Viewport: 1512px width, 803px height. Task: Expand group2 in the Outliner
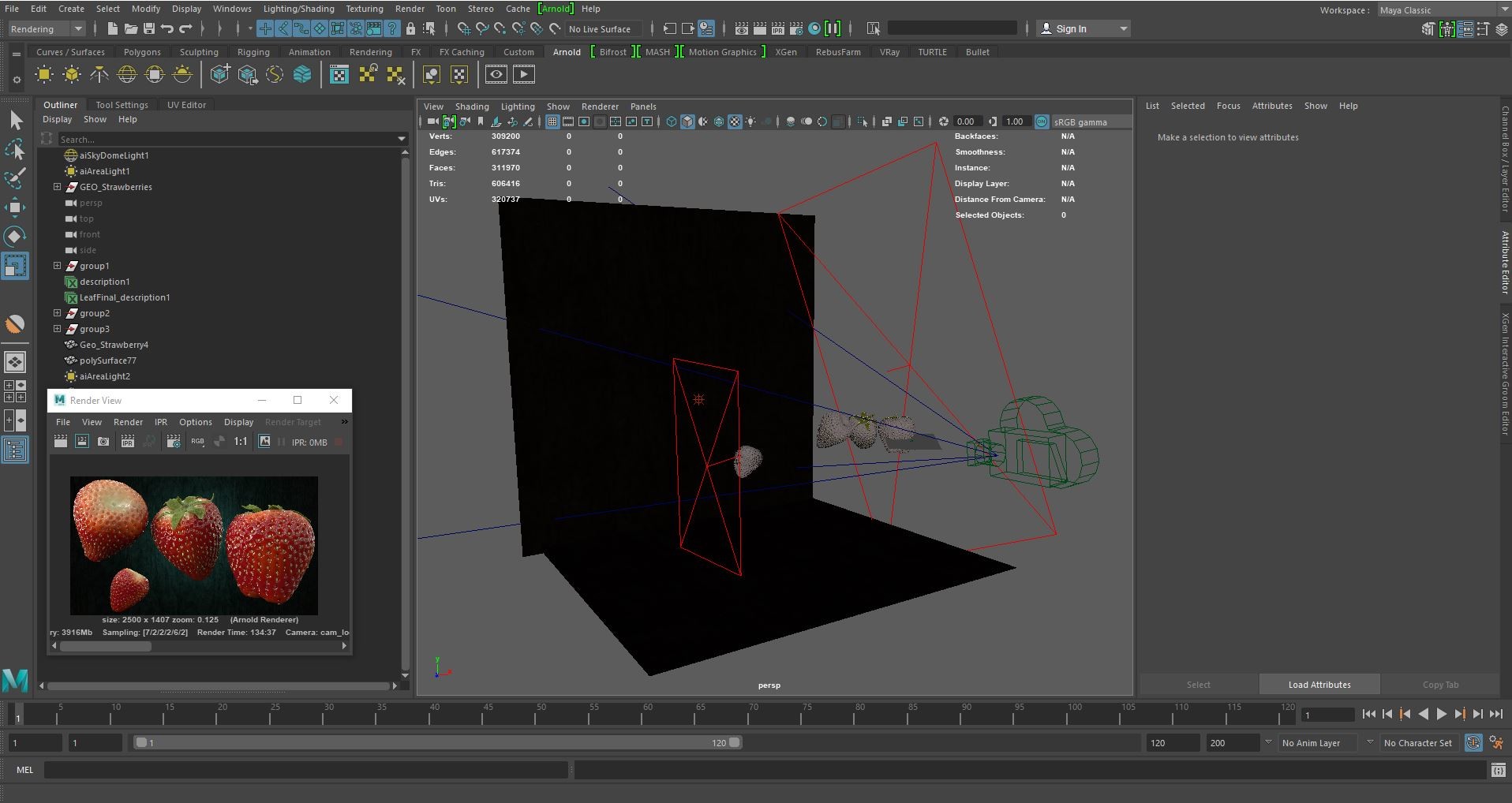pos(57,313)
